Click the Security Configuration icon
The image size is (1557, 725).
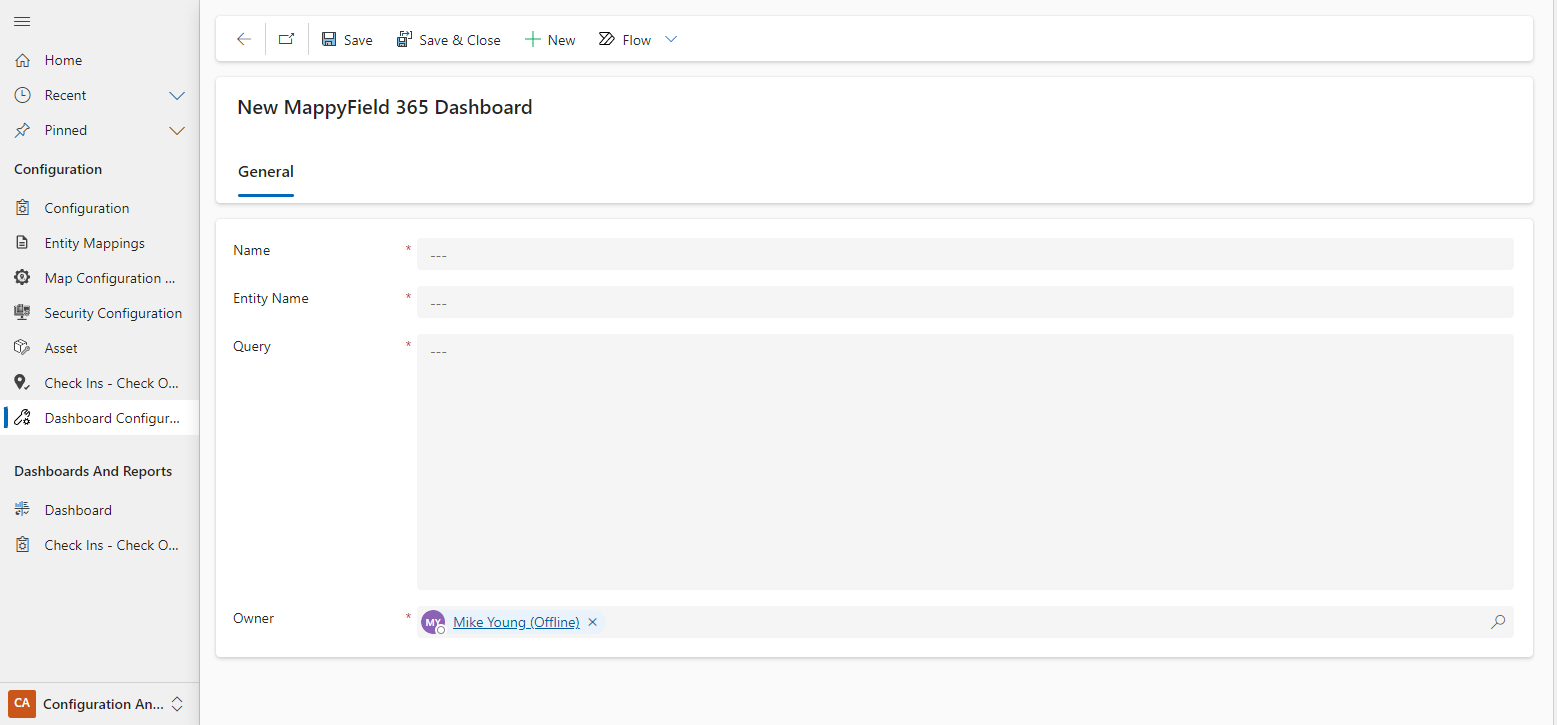pyautogui.click(x=22, y=313)
